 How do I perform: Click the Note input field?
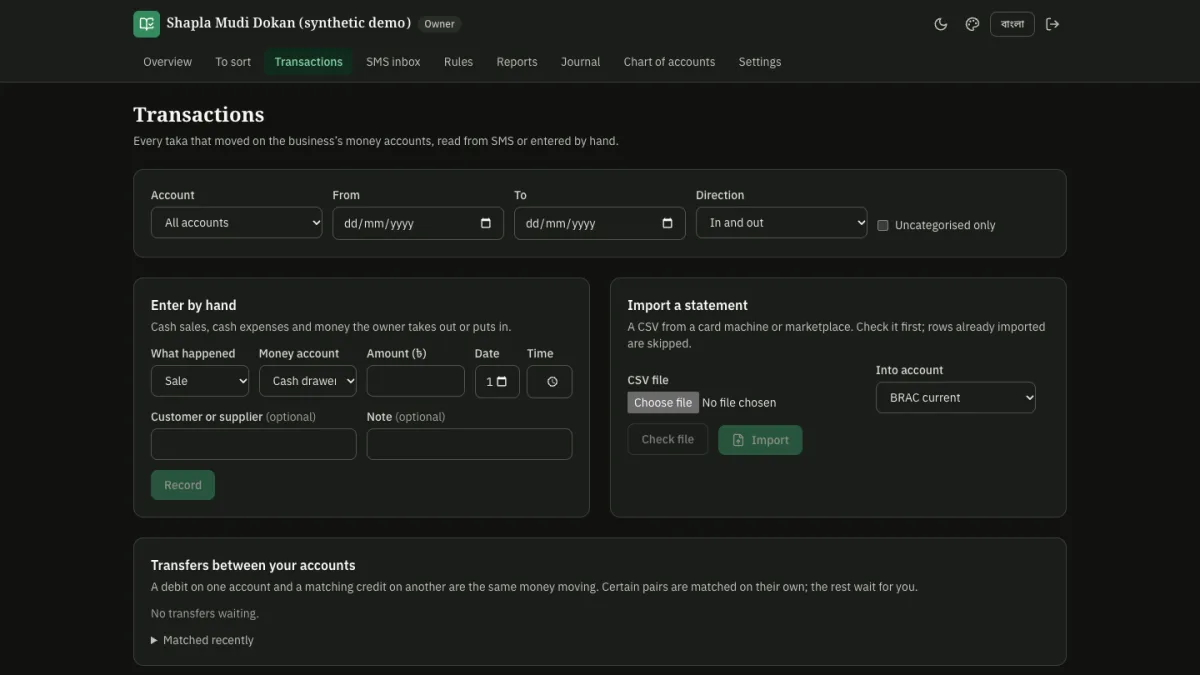(470, 444)
